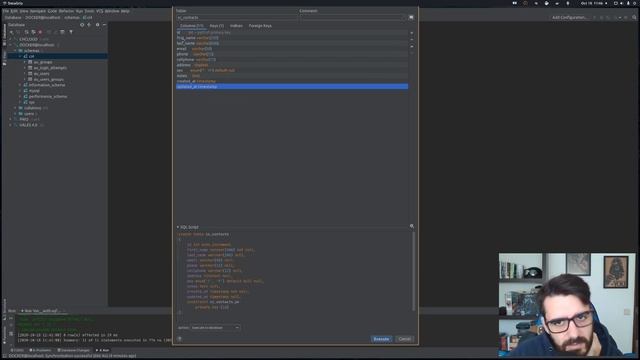
Task: Click the magnifier preview icon beside SQL Script
Action: pos(412,226)
